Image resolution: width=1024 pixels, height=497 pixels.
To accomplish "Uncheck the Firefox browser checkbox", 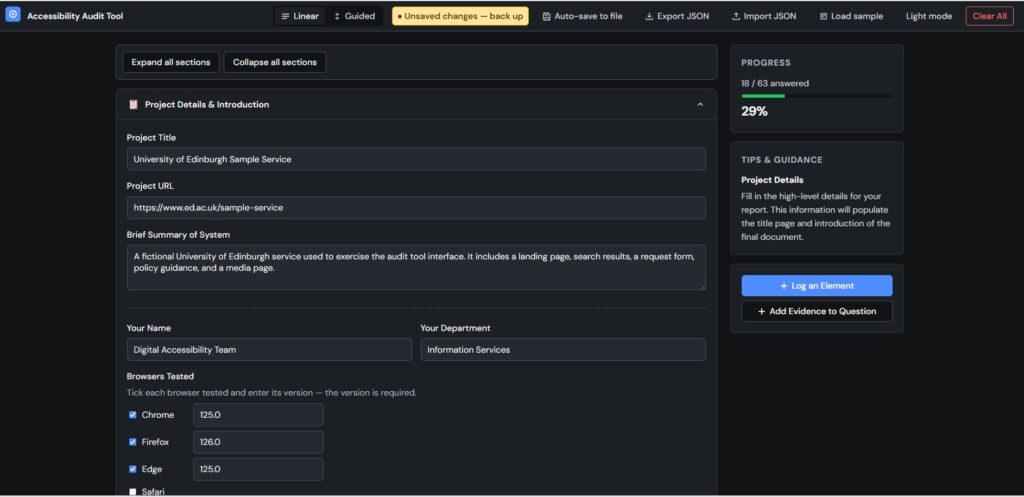I will pos(133,442).
